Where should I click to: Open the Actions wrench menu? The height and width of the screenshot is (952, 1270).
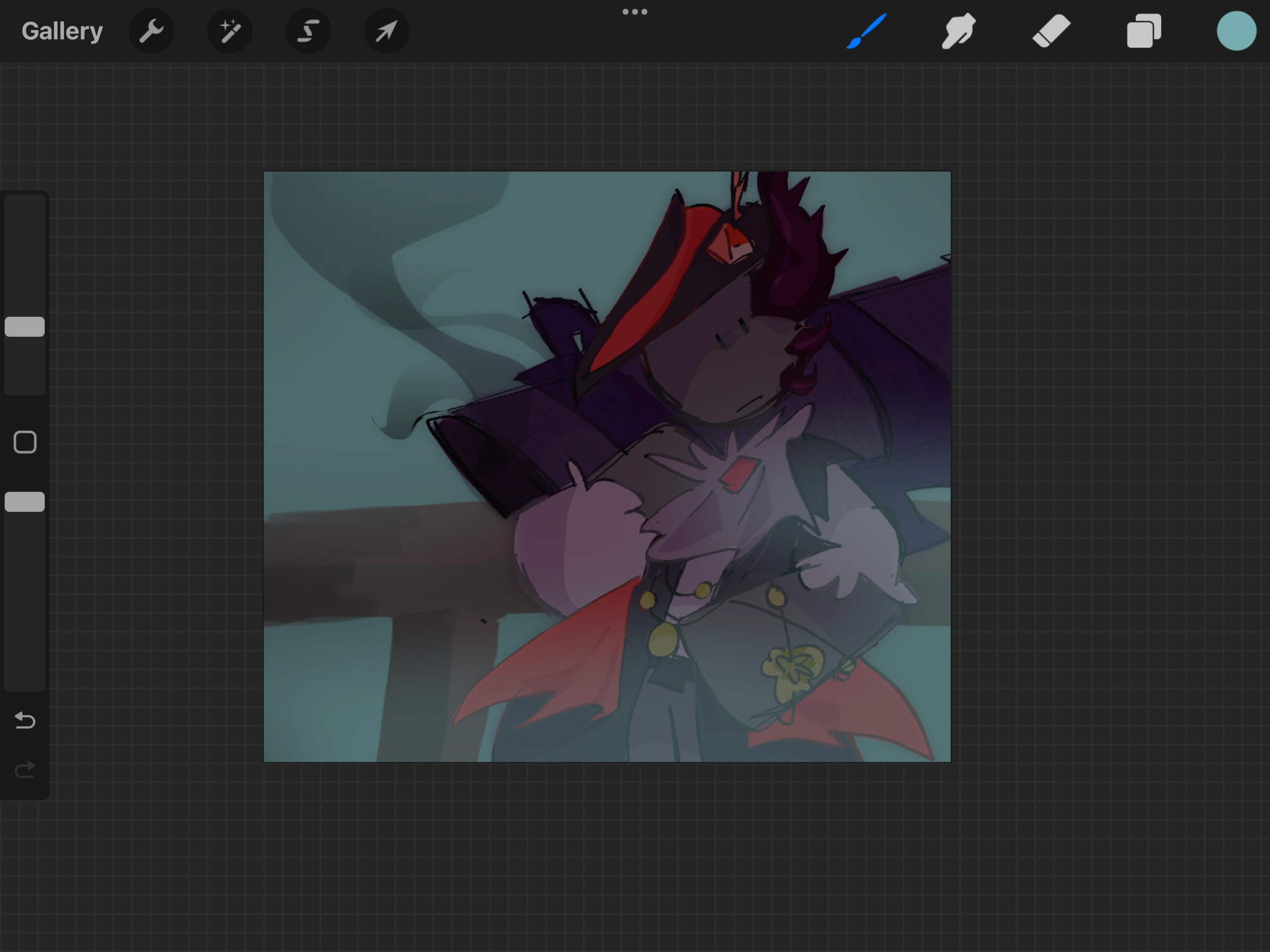coord(151,31)
